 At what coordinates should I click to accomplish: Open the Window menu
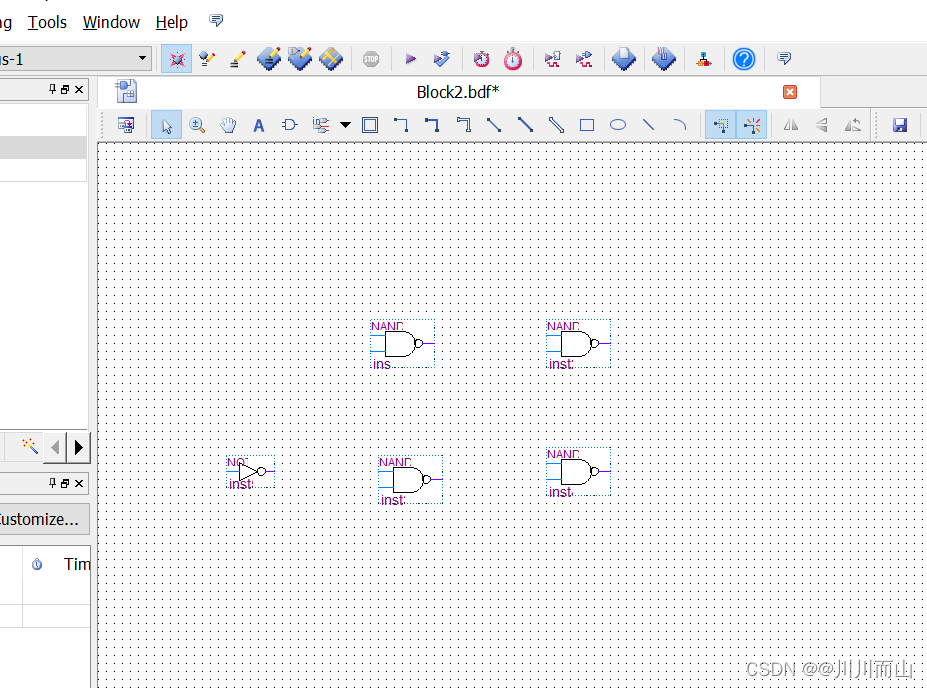111,22
